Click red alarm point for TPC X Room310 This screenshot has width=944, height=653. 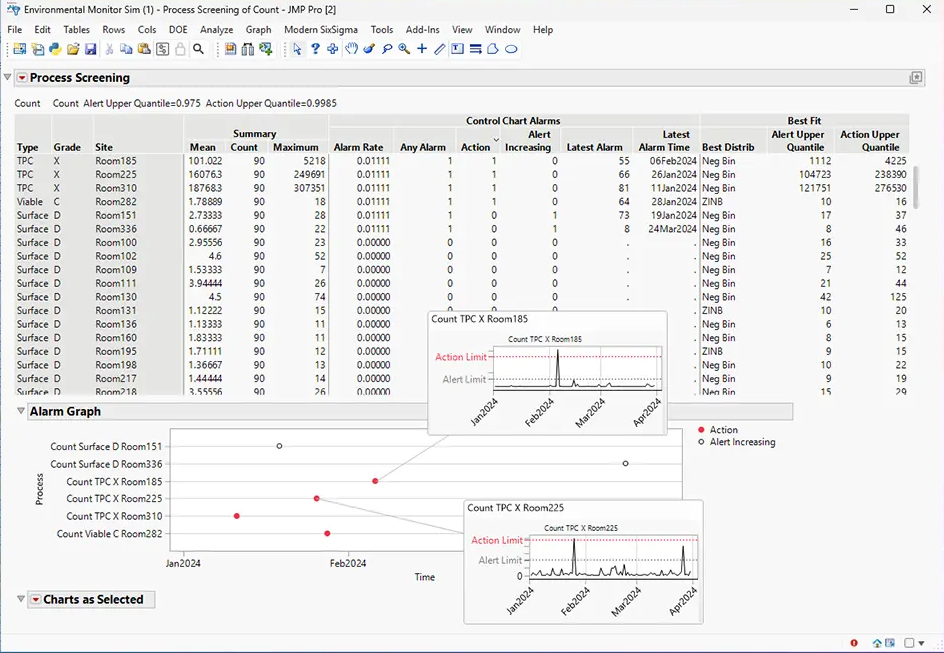237,516
